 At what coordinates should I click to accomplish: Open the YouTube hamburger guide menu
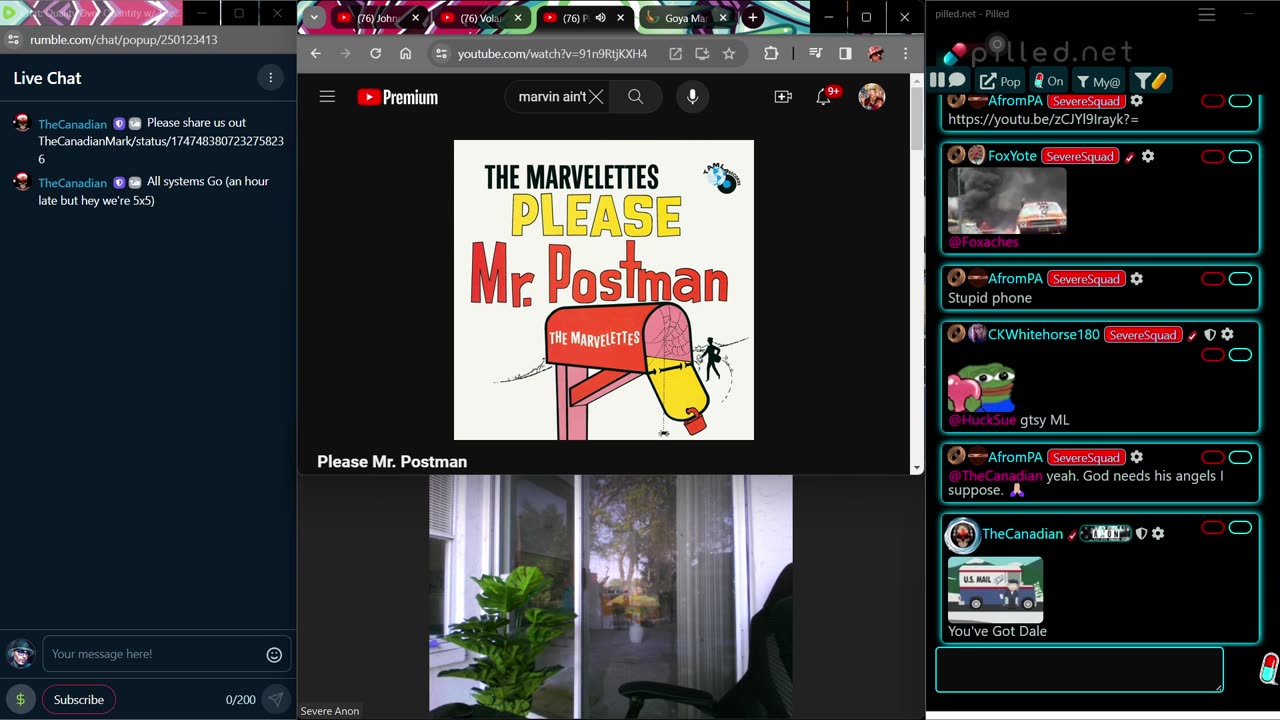tap(327, 97)
